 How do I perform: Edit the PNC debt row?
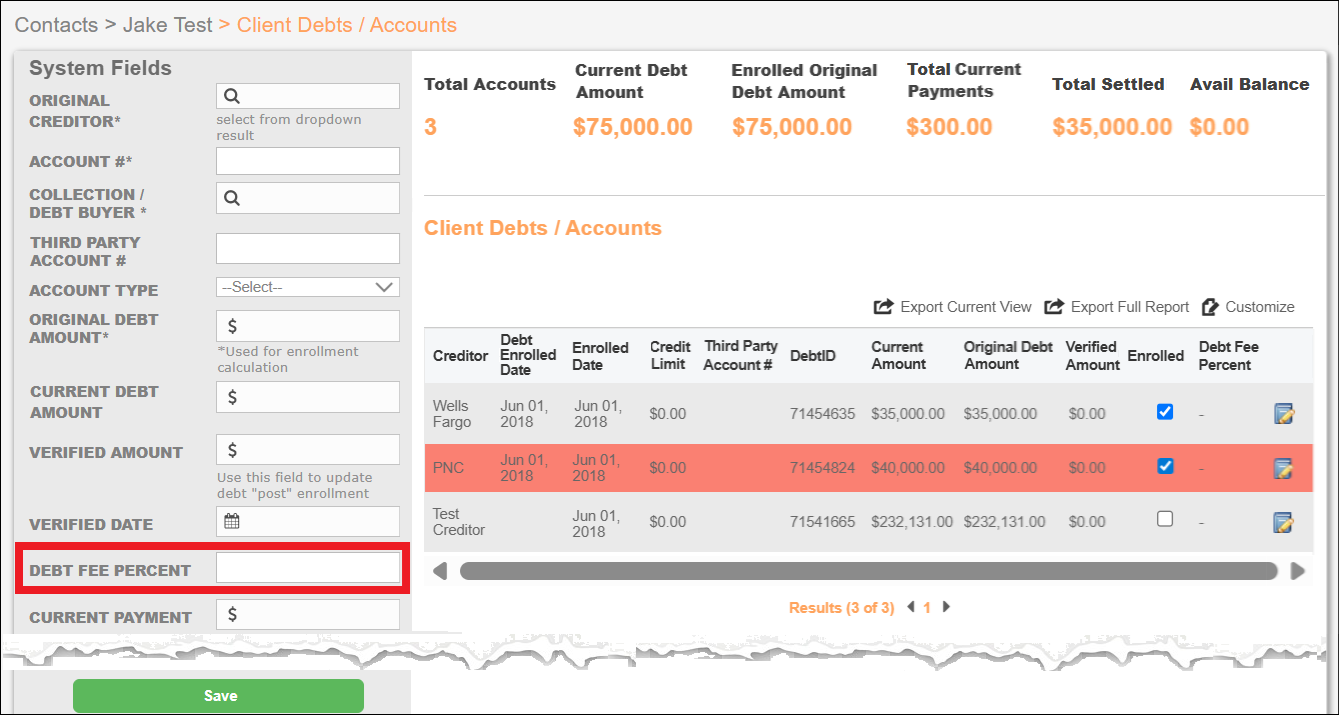click(x=1284, y=468)
